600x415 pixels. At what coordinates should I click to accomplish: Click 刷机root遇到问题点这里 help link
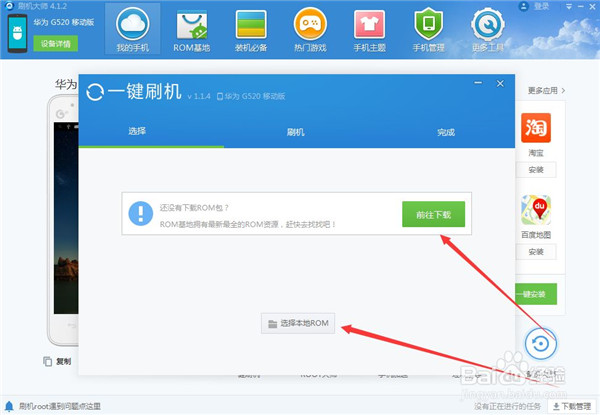[55, 407]
